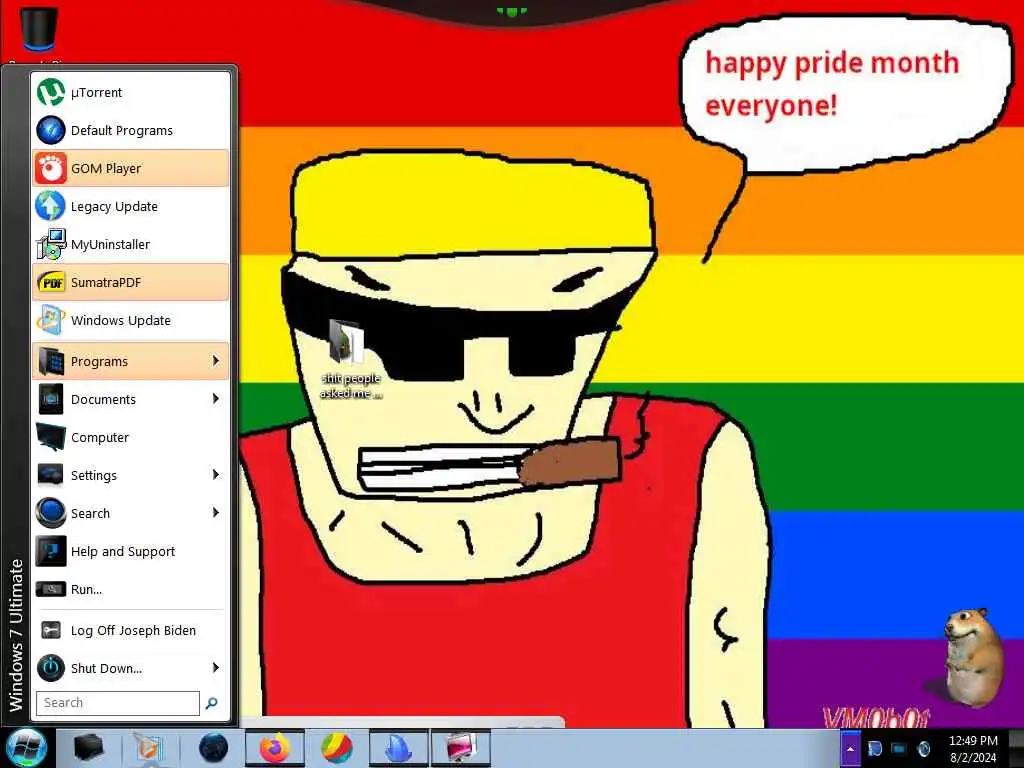Open the blue fin taskbar app

pyautogui.click(x=398, y=748)
